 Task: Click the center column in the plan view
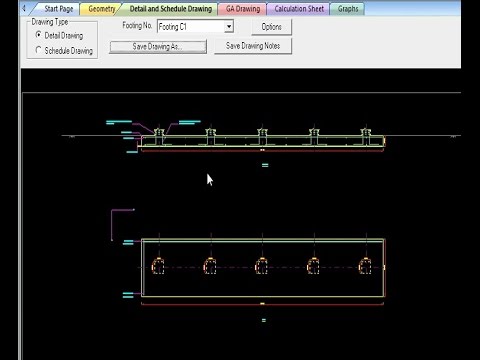pos(262,266)
